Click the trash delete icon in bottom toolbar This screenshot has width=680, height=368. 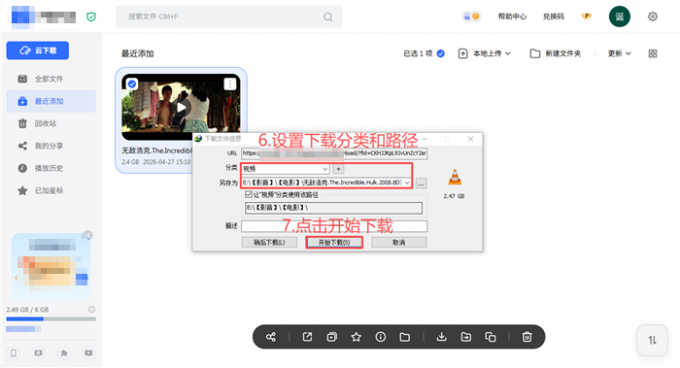click(527, 337)
